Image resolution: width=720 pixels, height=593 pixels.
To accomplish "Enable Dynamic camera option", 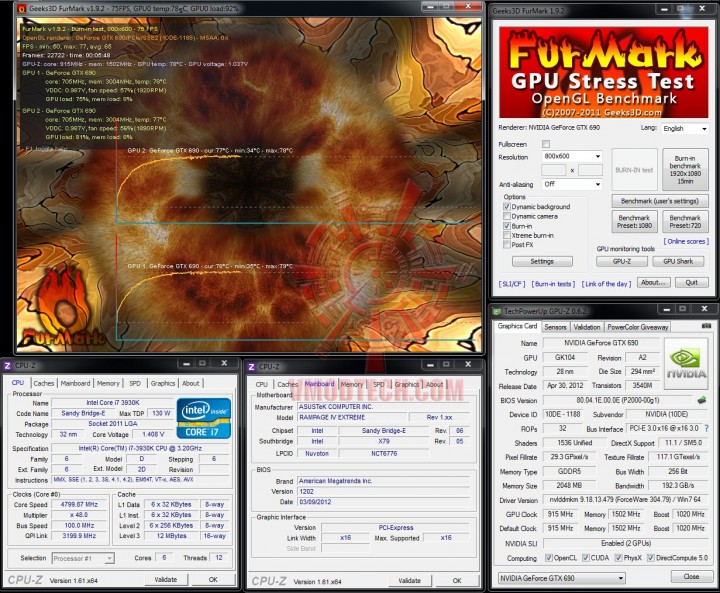I will coord(507,216).
